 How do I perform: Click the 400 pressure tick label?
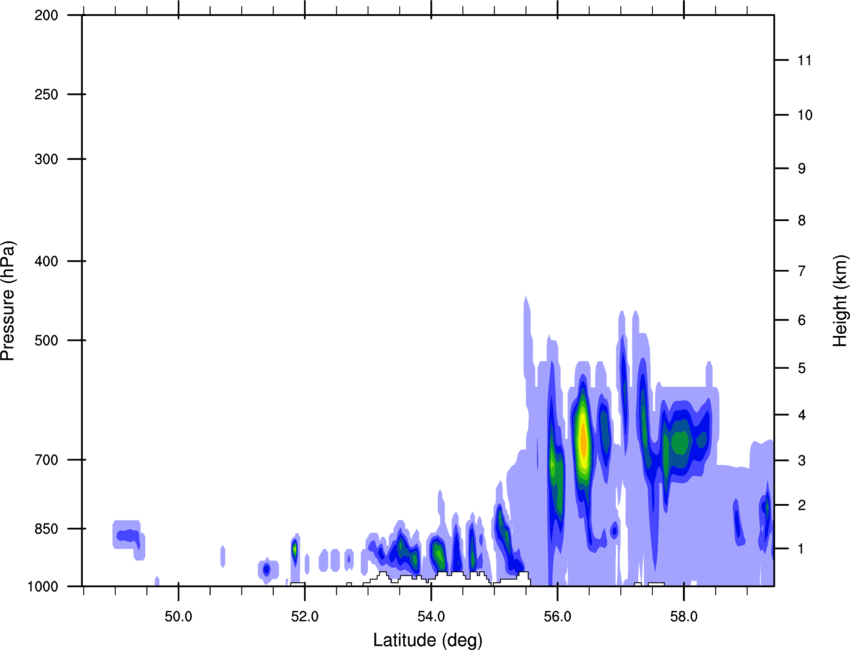pyautogui.click(x=46, y=261)
